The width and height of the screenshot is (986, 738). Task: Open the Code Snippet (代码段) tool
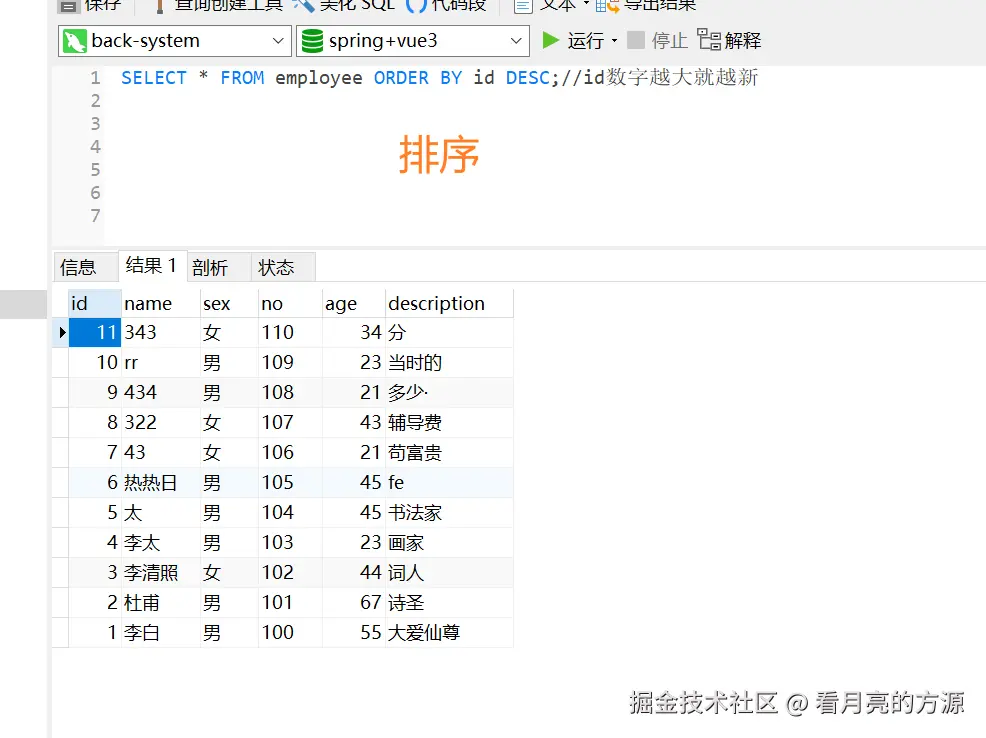pyautogui.click(x=447, y=6)
